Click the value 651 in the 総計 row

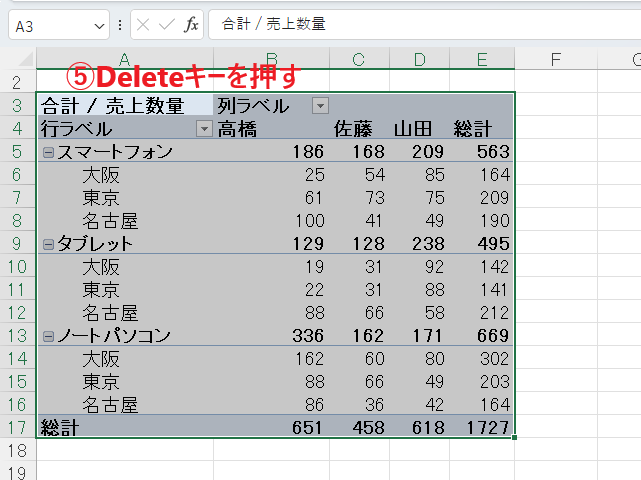coord(307,428)
